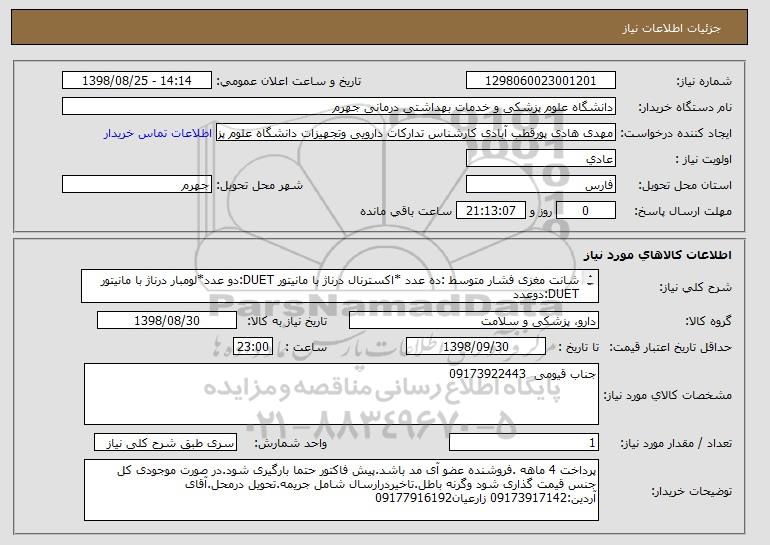This screenshot has width=770, height=545.
Task: Select the request creator field
Action: click(x=416, y=133)
